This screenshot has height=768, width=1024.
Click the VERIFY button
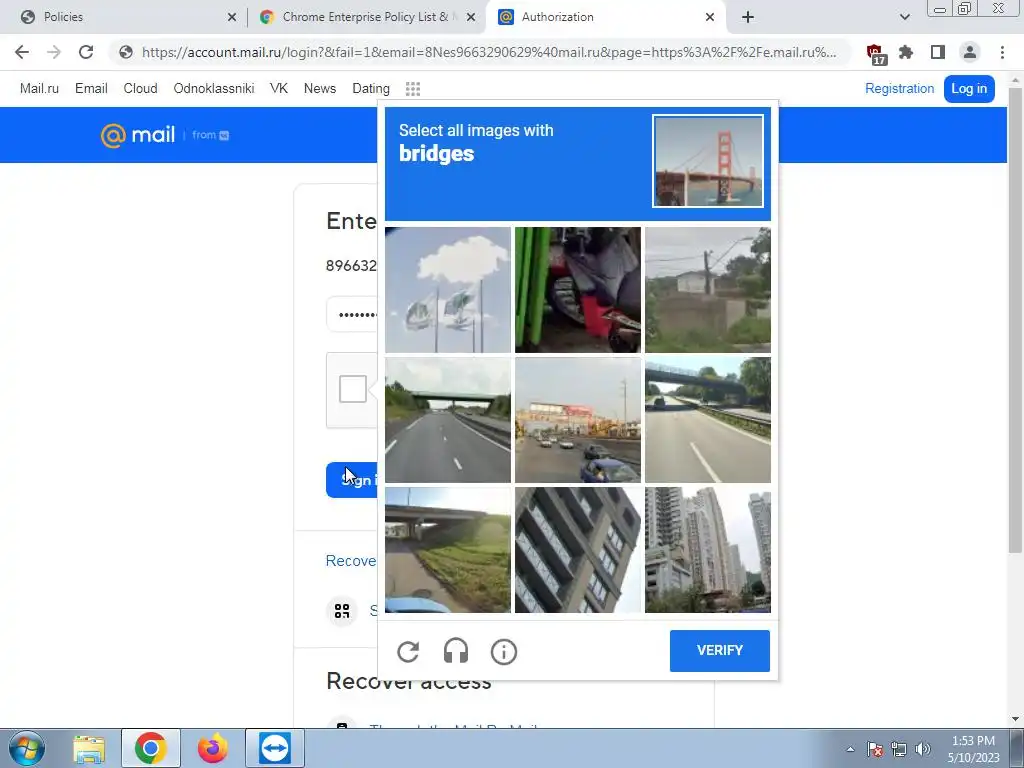720,650
